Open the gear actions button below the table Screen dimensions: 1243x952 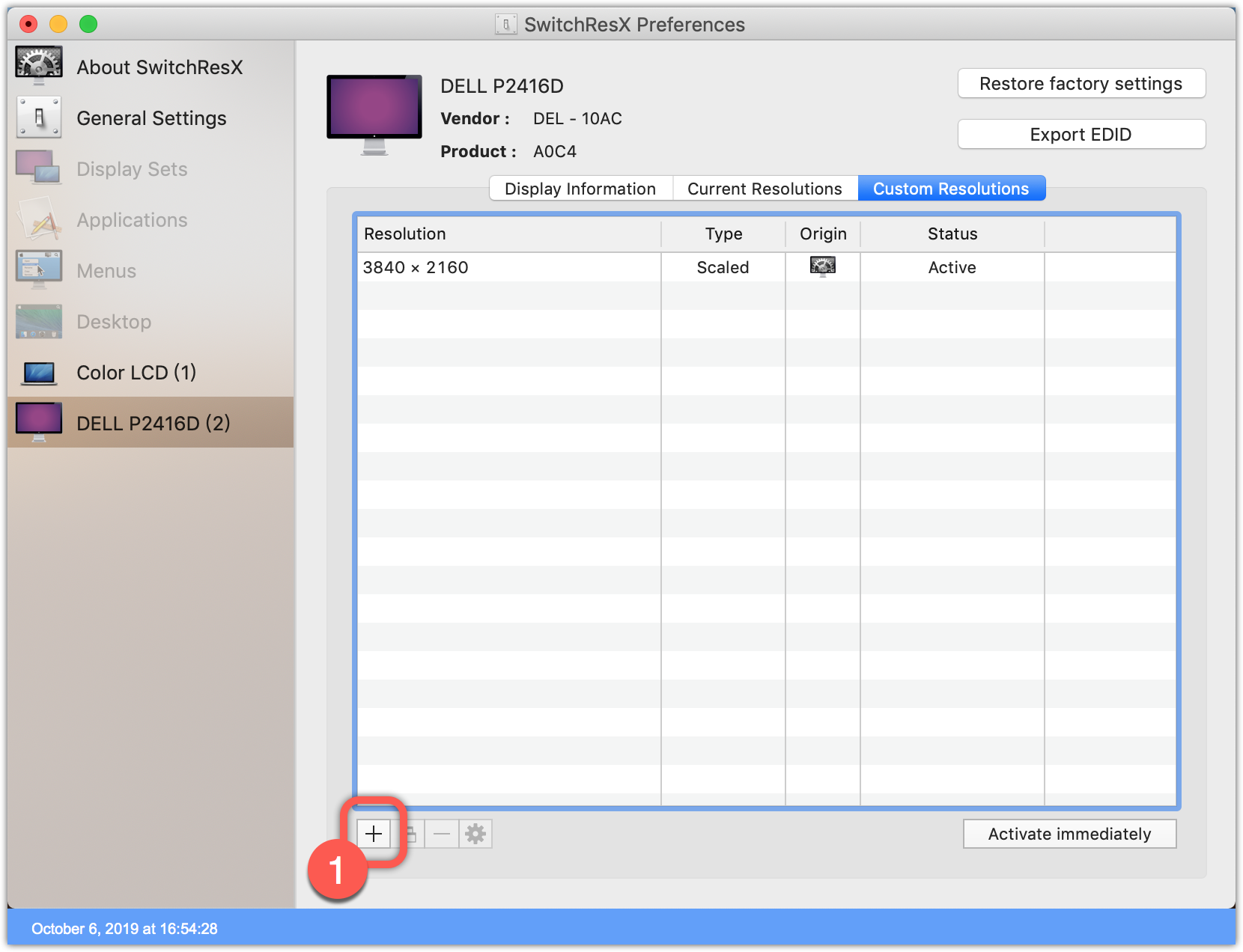[475, 834]
